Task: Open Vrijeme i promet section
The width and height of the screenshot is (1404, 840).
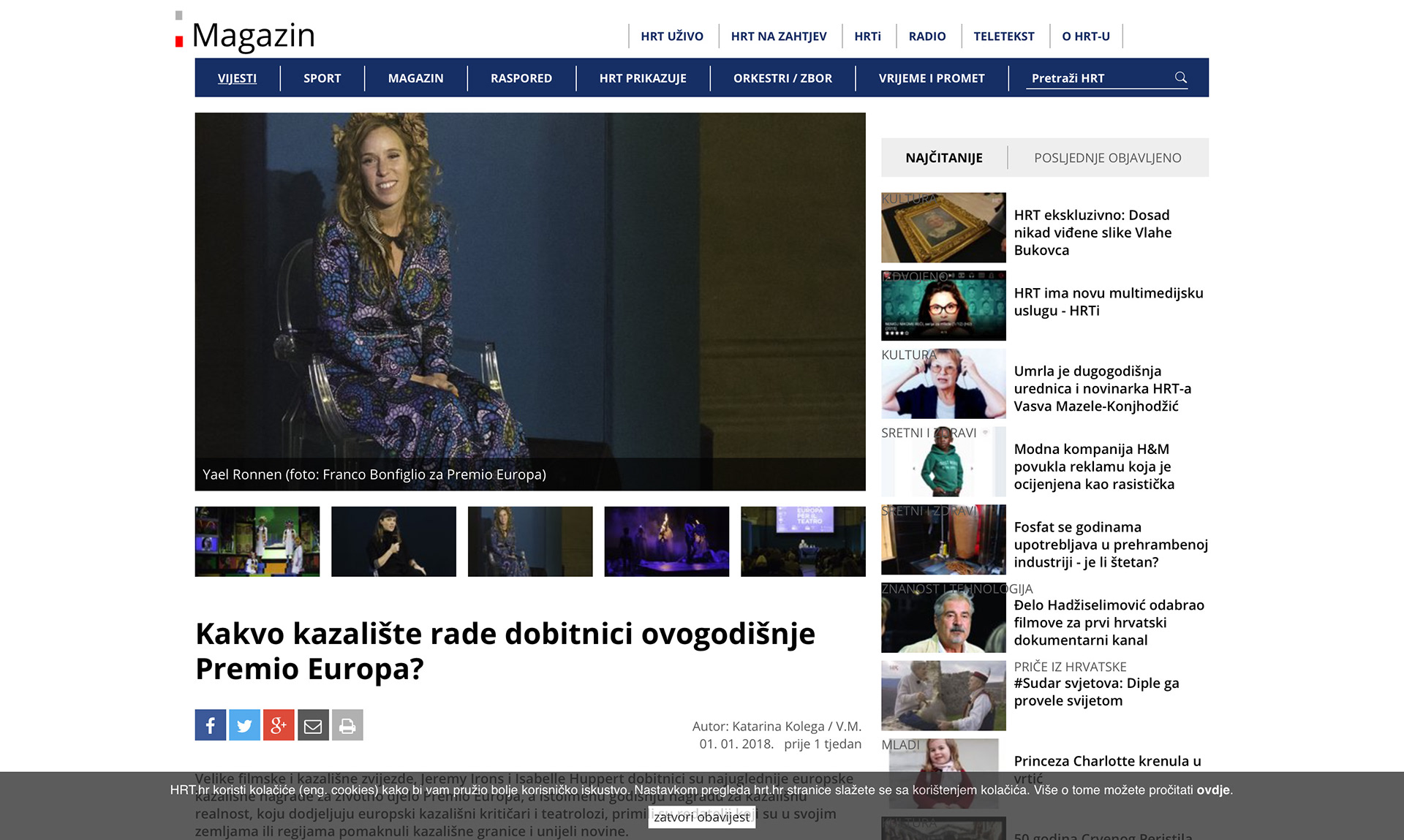Action: point(931,78)
